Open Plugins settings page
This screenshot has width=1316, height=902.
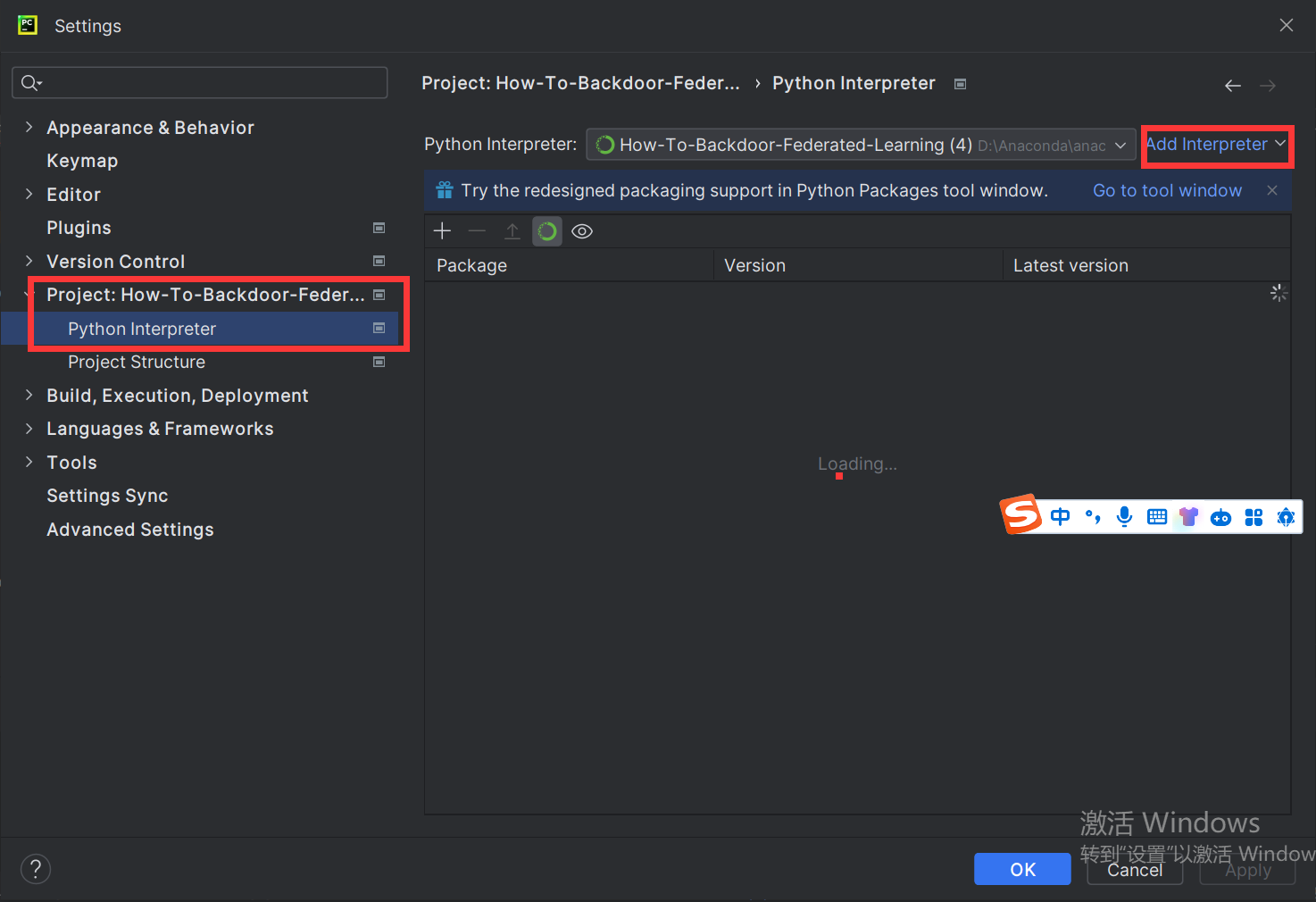(79, 228)
